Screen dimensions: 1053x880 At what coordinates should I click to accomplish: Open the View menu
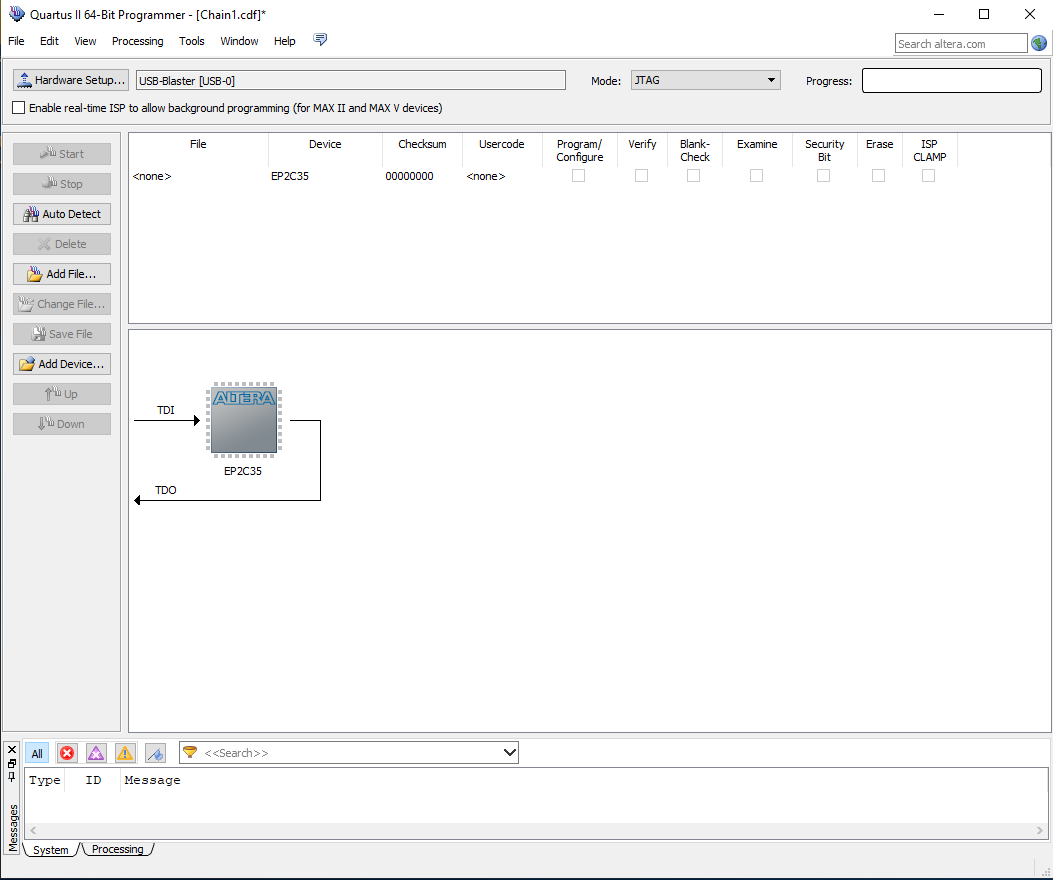pyautogui.click(x=85, y=41)
